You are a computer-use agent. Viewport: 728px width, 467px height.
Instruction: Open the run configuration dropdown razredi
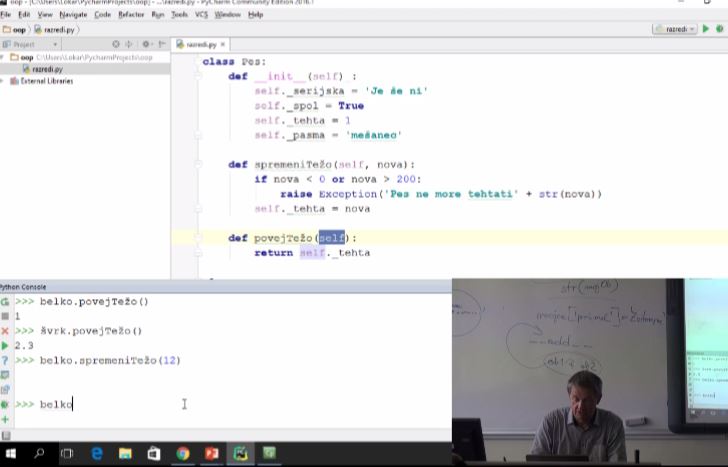(x=674, y=29)
